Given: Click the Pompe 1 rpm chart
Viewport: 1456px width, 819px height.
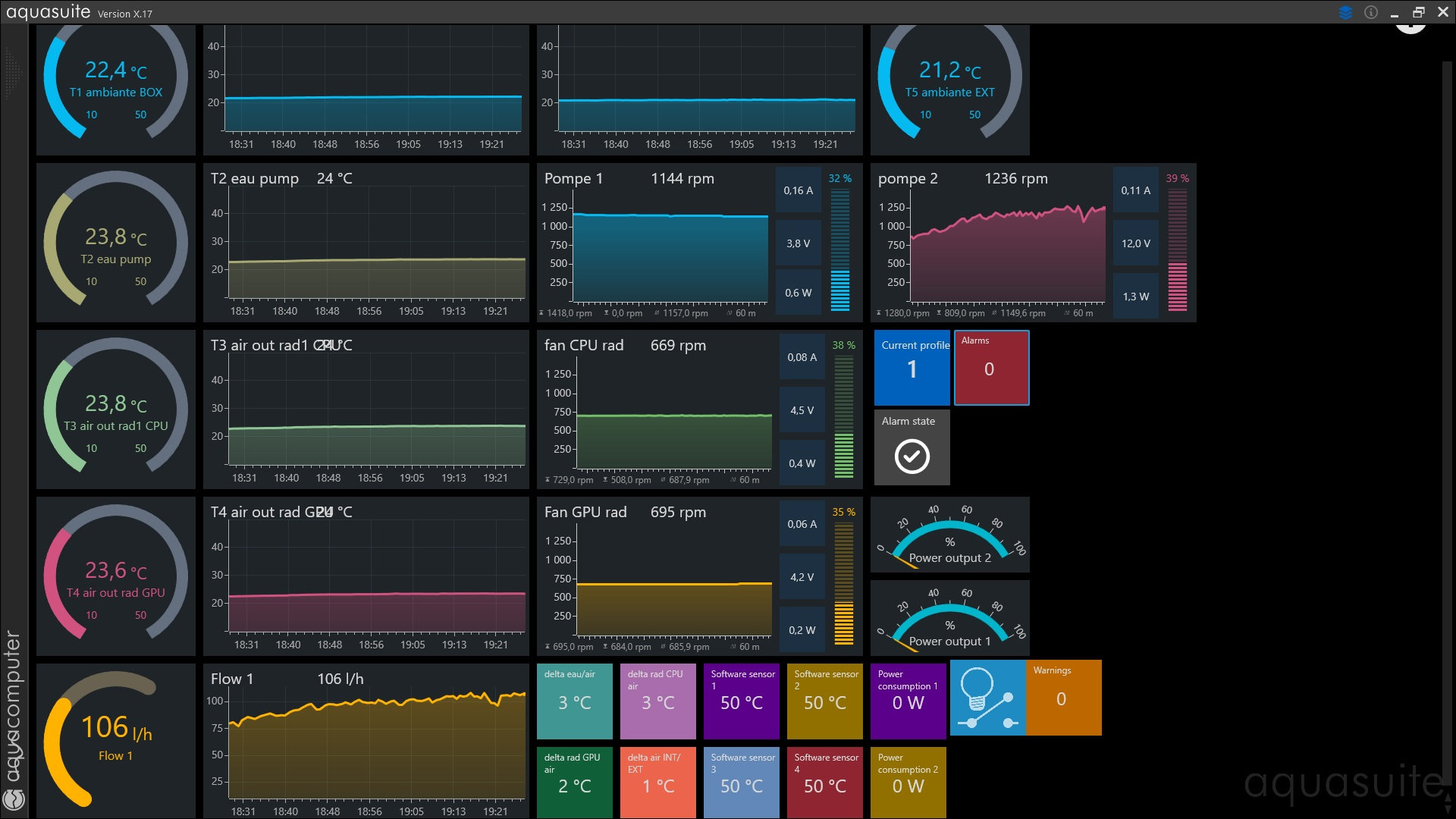Looking at the screenshot, I should [x=670, y=256].
